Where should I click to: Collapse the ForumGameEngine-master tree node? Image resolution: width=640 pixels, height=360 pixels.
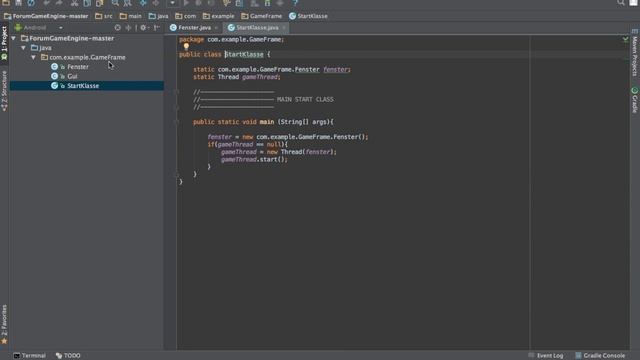tap(13, 38)
